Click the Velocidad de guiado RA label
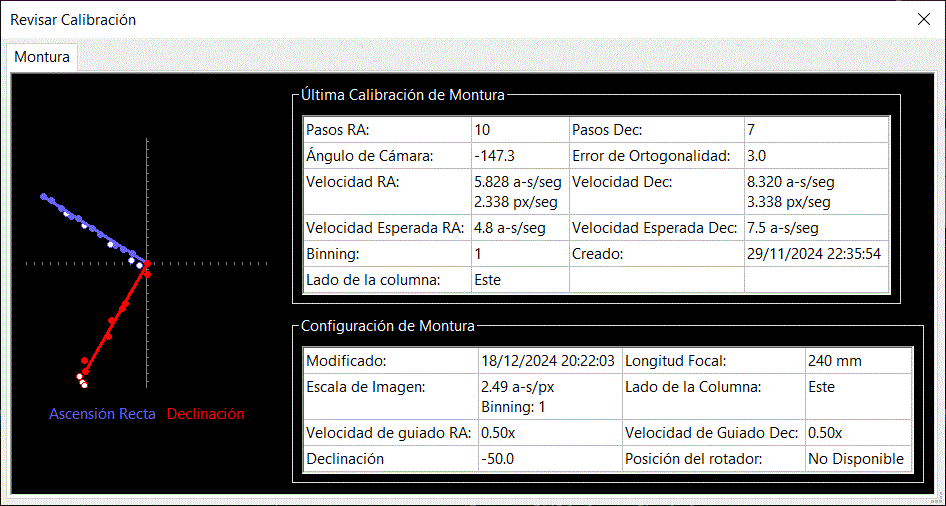Image resolution: width=946 pixels, height=506 pixels. 389,433
